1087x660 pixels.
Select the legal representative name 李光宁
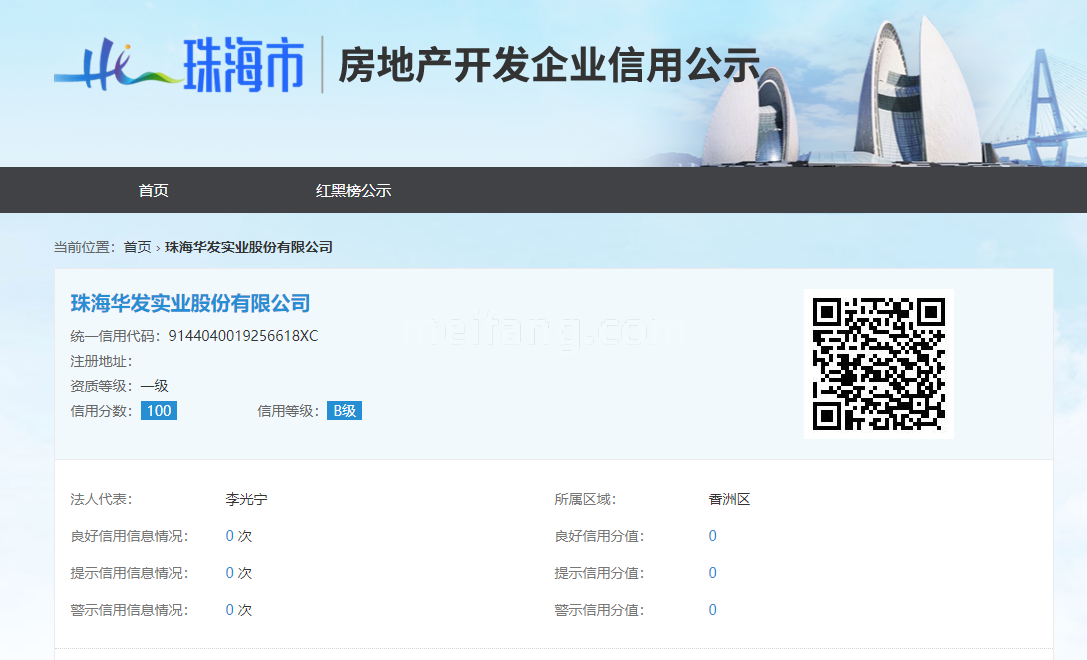click(246, 499)
